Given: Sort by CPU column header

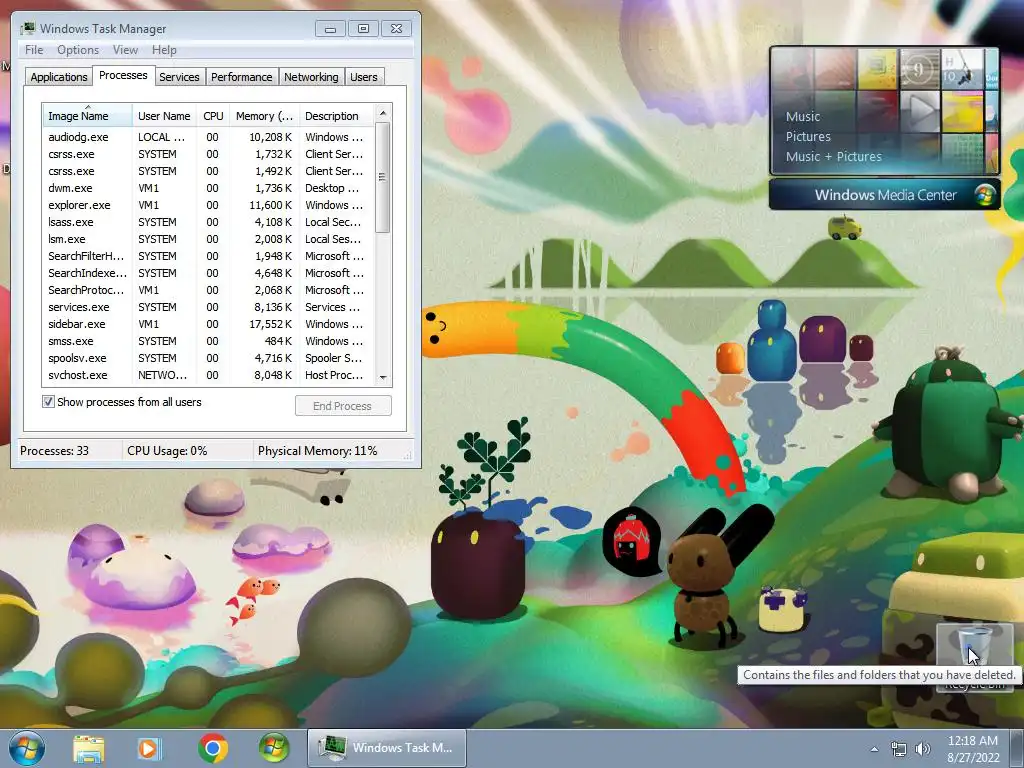Looking at the screenshot, I should tap(213, 116).
